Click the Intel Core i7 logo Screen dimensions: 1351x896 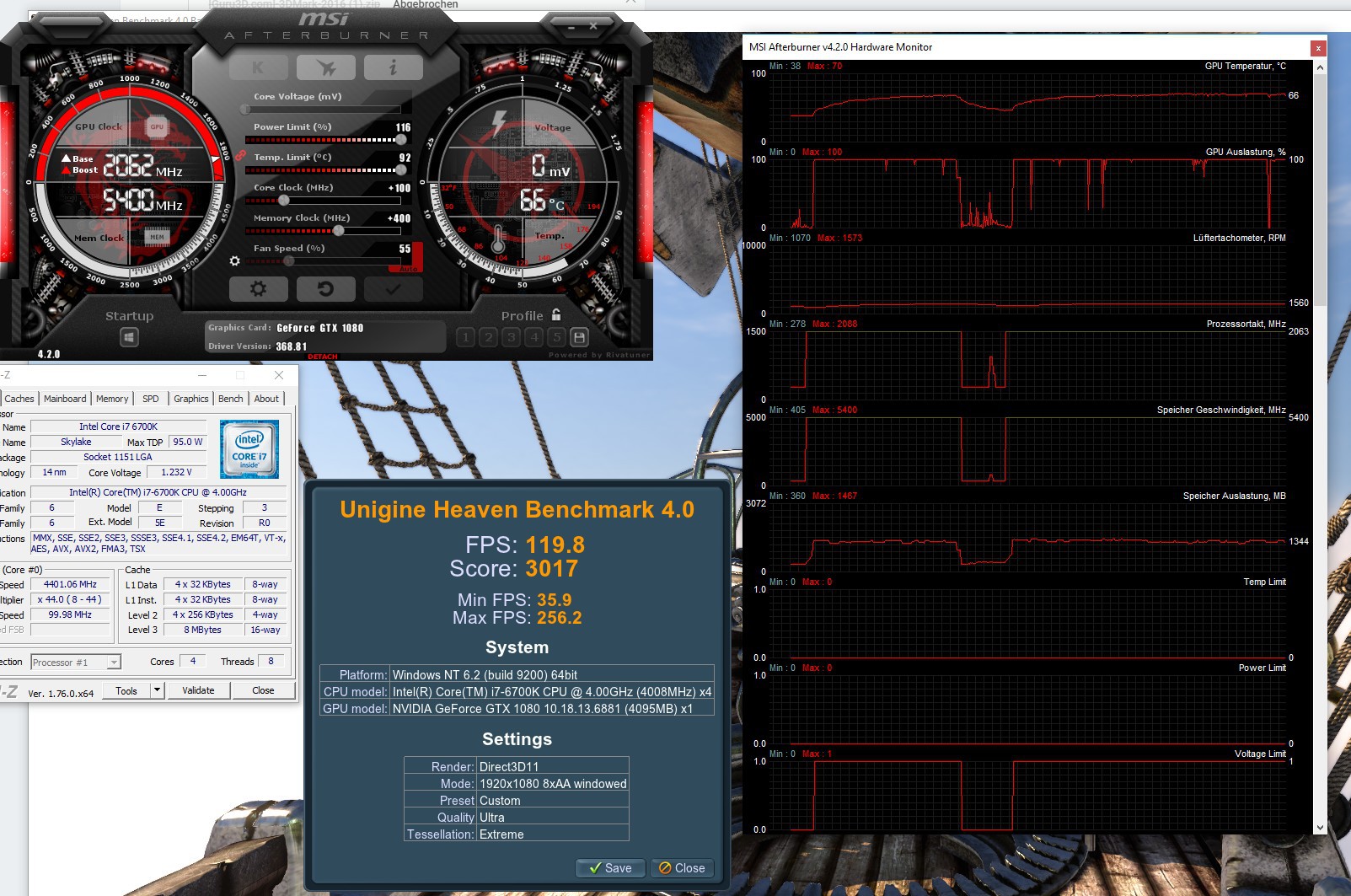[249, 449]
